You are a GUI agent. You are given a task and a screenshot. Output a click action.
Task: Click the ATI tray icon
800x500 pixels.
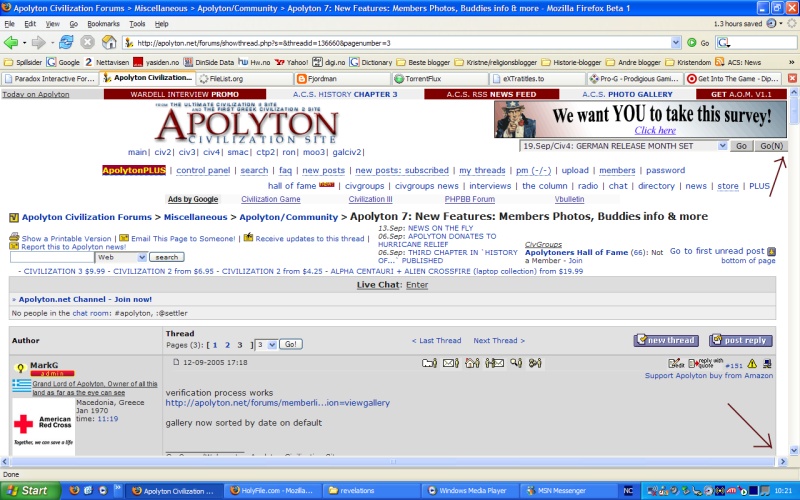pos(731,491)
